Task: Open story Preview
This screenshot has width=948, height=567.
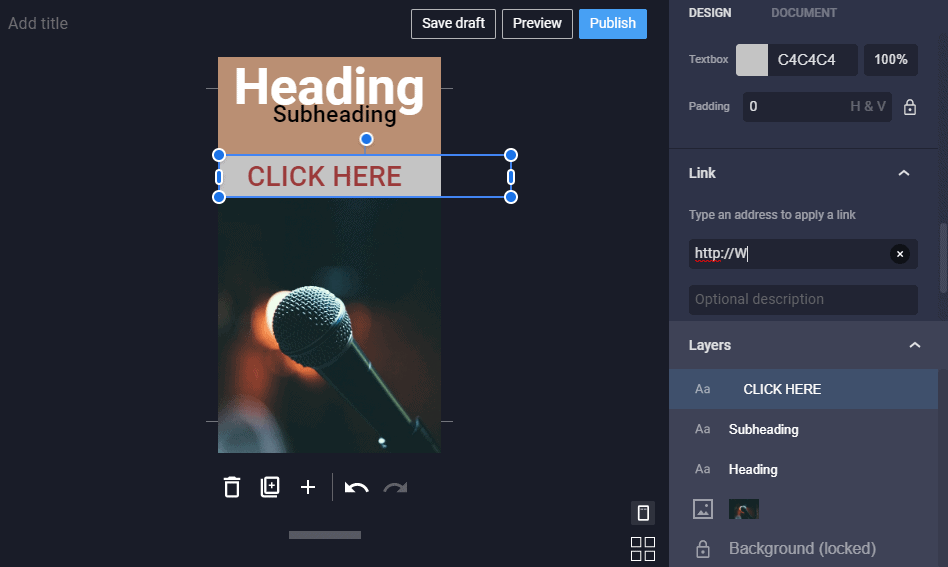Action: (537, 24)
